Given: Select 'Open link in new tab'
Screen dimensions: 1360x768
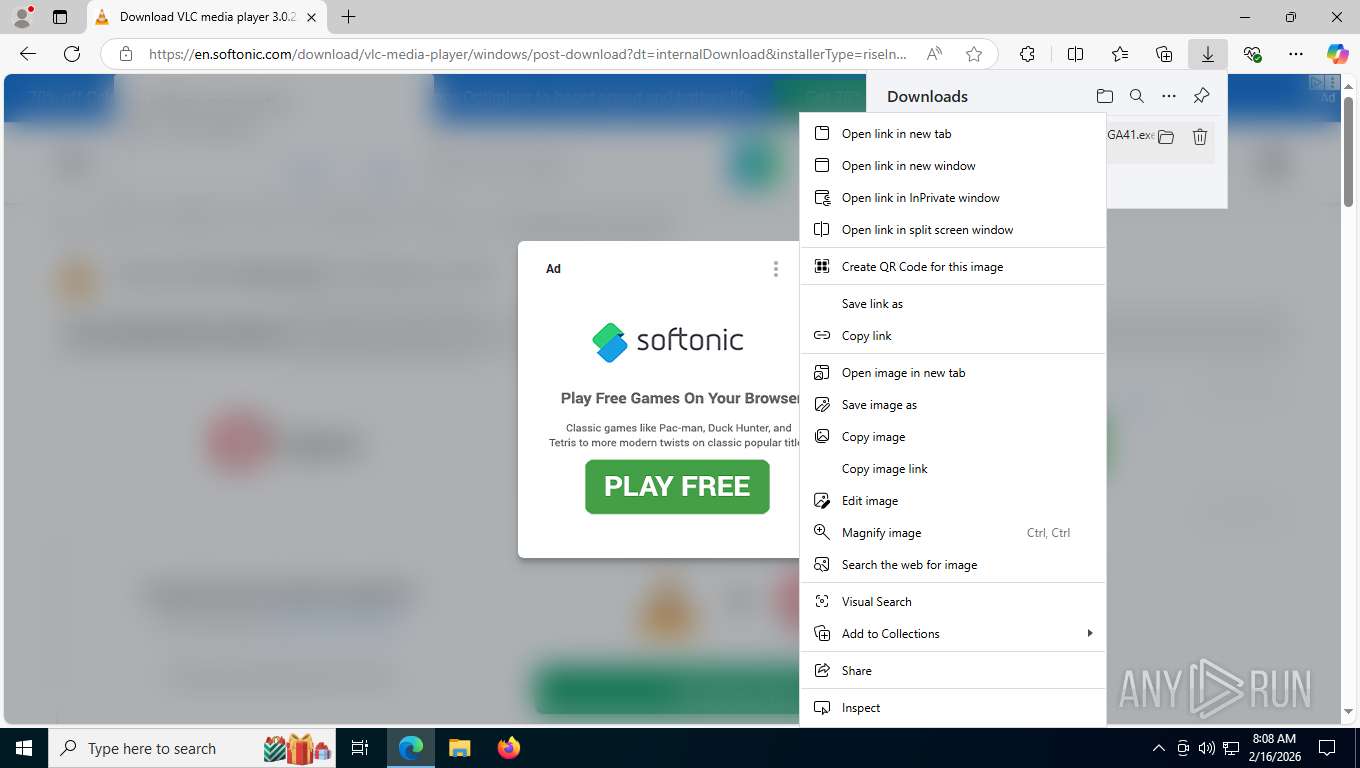Looking at the screenshot, I should coord(953,134).
